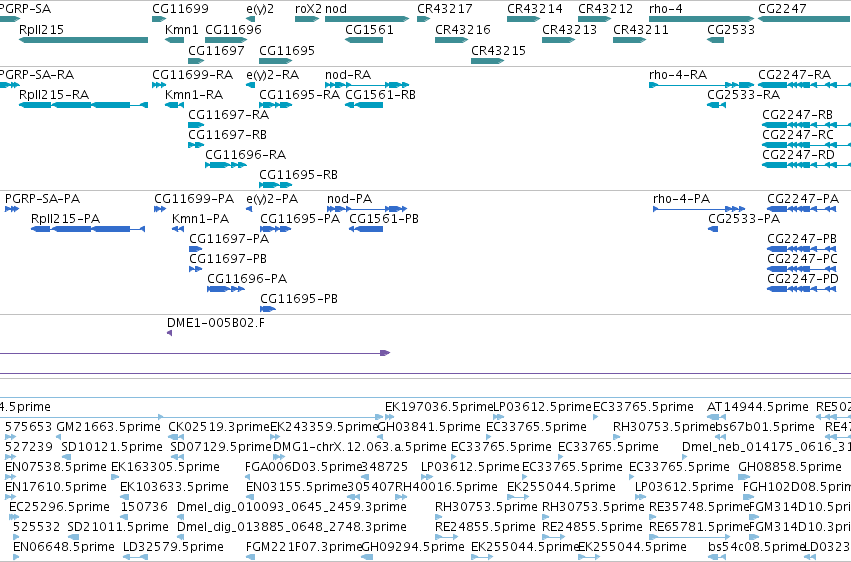Select the CR43215 gene bar

tap(487, 61)
